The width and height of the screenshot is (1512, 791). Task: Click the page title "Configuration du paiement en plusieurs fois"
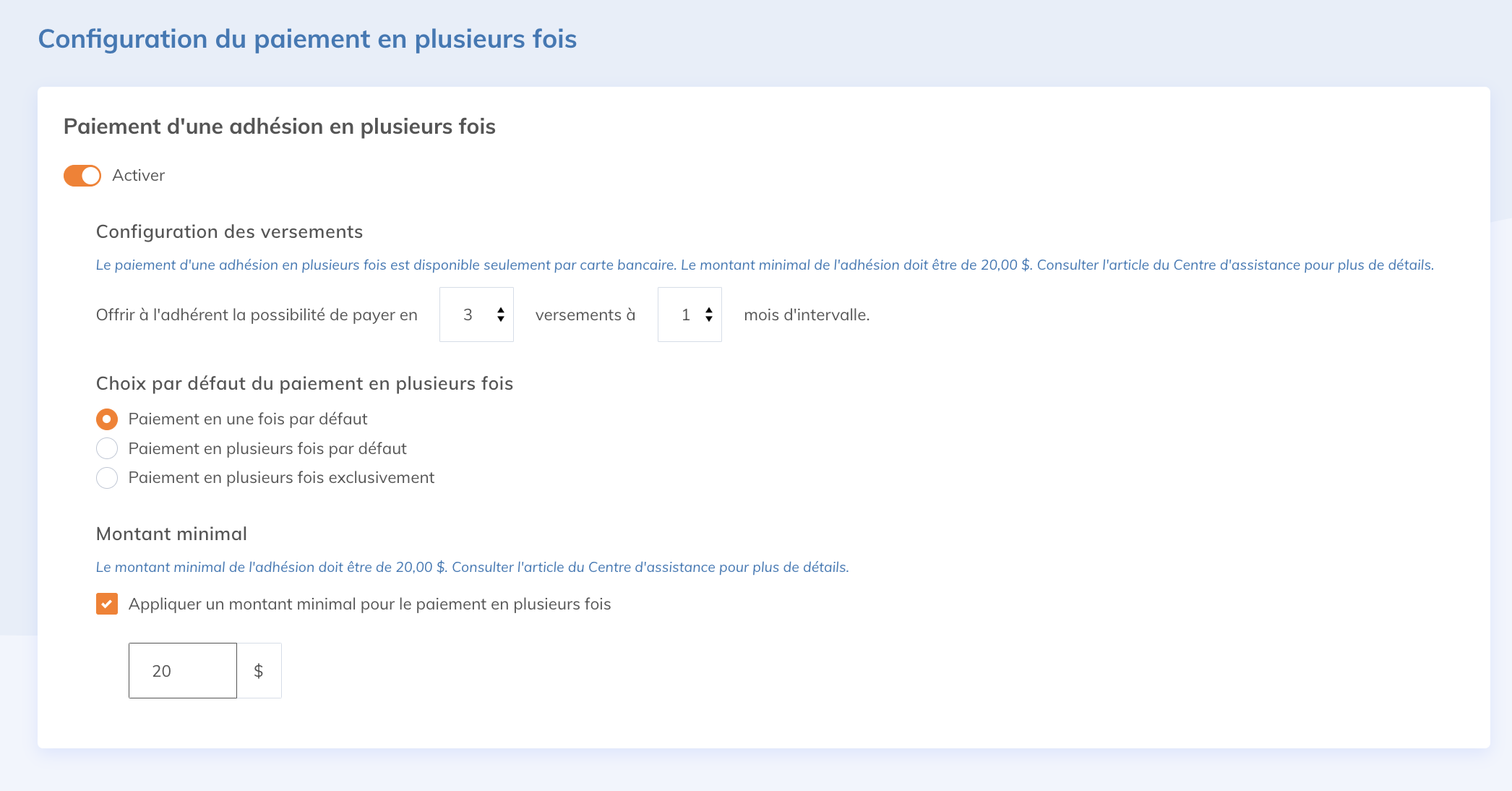pos(307,39)
